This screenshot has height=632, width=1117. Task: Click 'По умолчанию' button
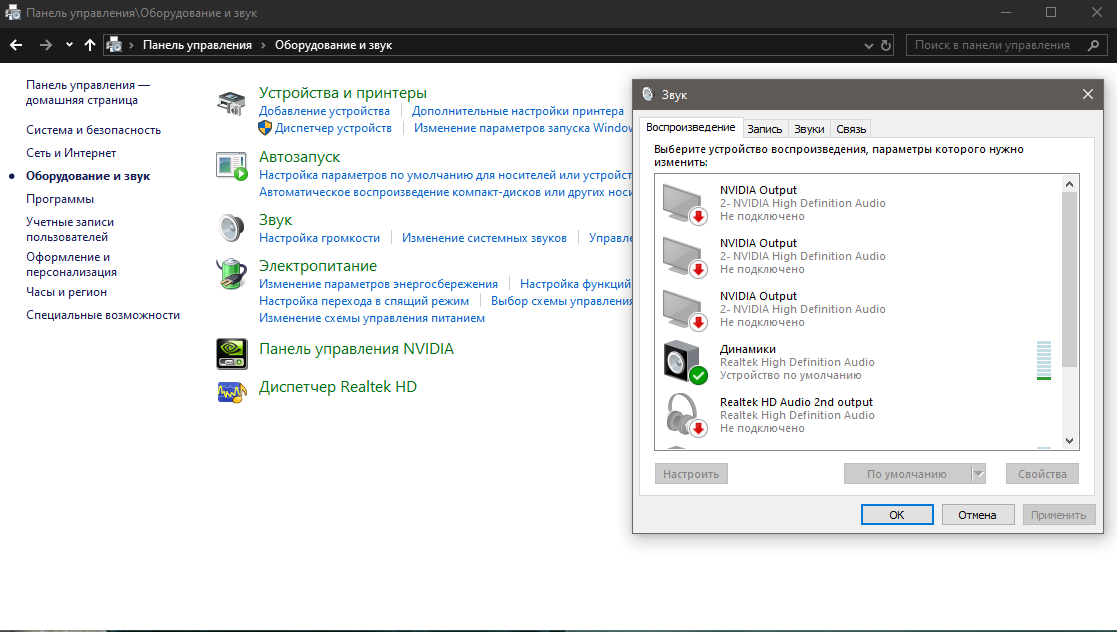(x=907, y=474)
